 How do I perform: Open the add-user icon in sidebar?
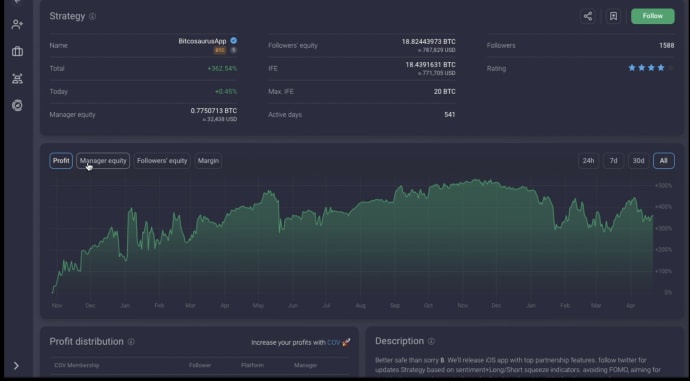click(17, 24)
